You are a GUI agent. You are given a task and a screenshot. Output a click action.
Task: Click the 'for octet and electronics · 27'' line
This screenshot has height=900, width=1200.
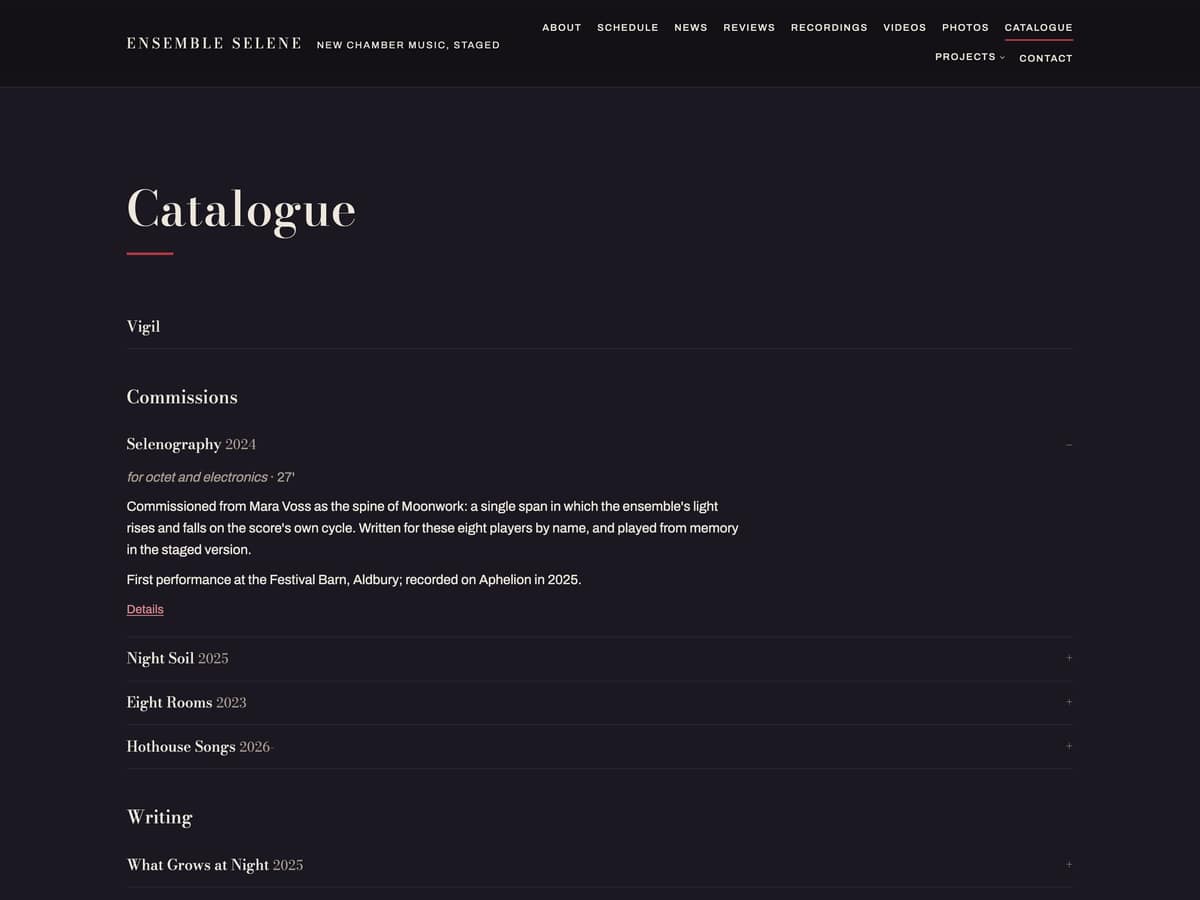(210, 477)
